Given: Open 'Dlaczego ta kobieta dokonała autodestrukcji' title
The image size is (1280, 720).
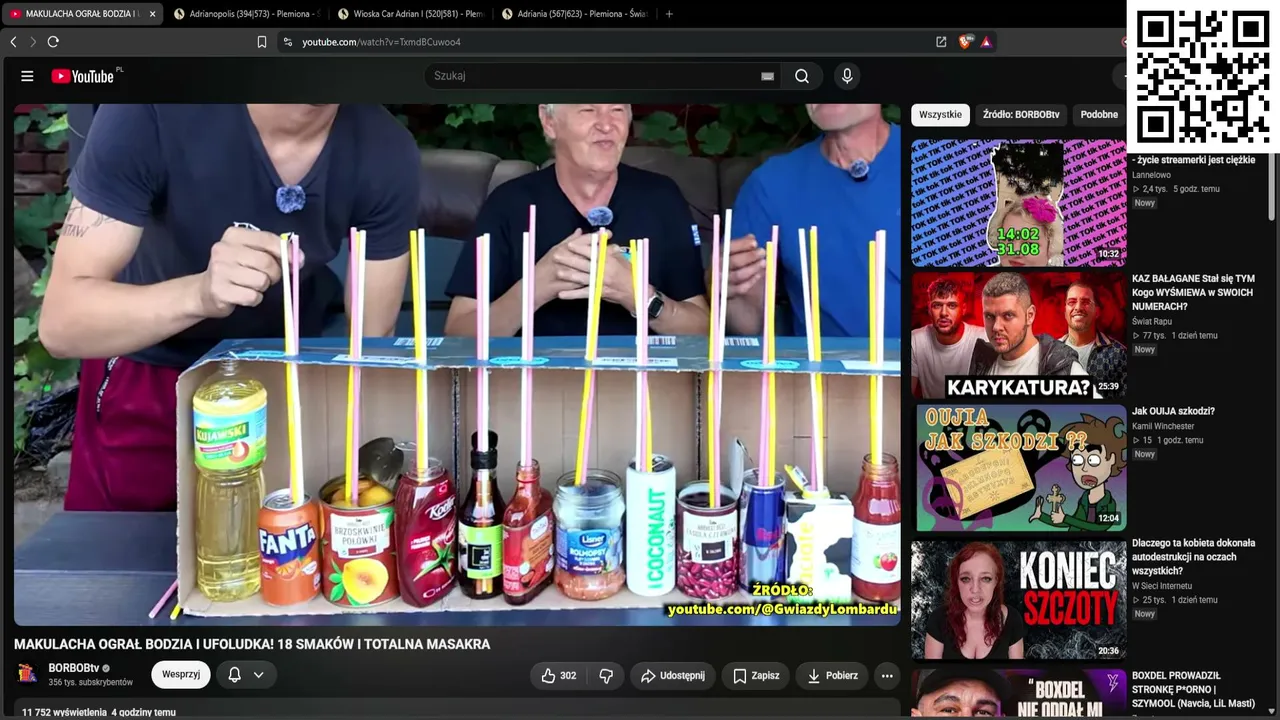Looking at the screenshot, I should point(1194,557).
